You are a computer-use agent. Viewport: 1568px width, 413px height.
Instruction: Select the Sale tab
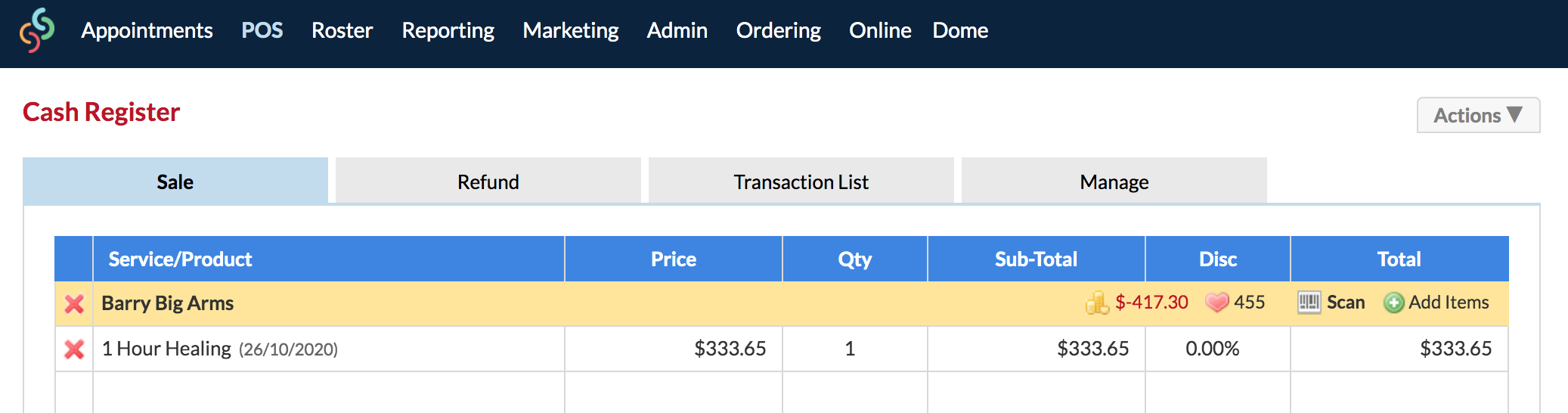click(175, 182)
